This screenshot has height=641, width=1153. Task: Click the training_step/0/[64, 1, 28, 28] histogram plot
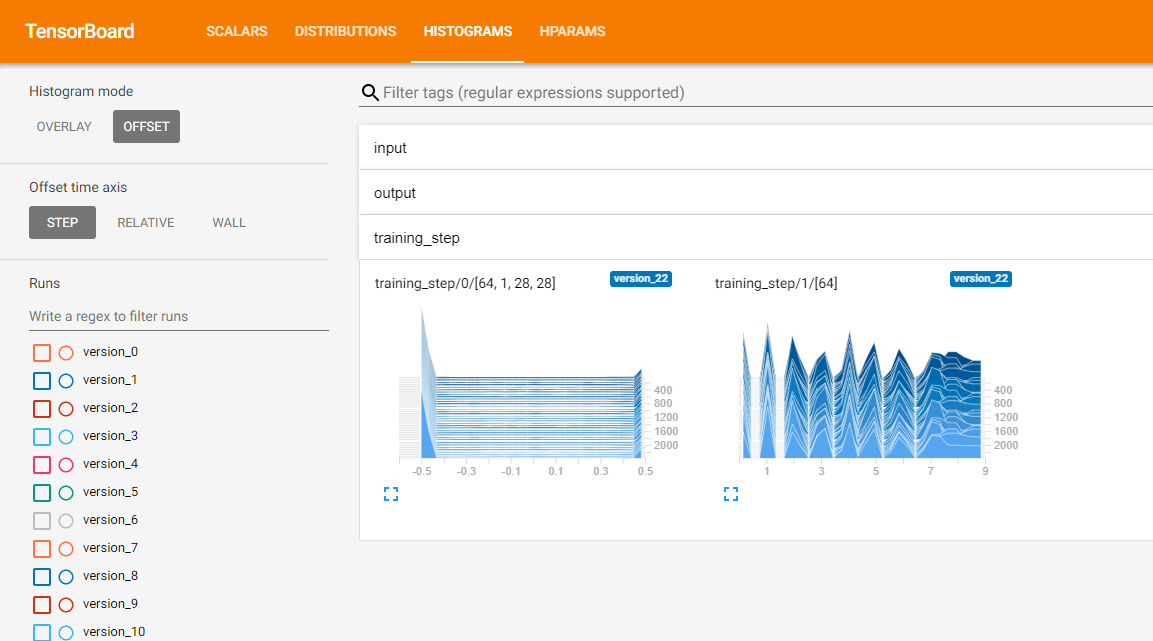[x=533, y=393]
